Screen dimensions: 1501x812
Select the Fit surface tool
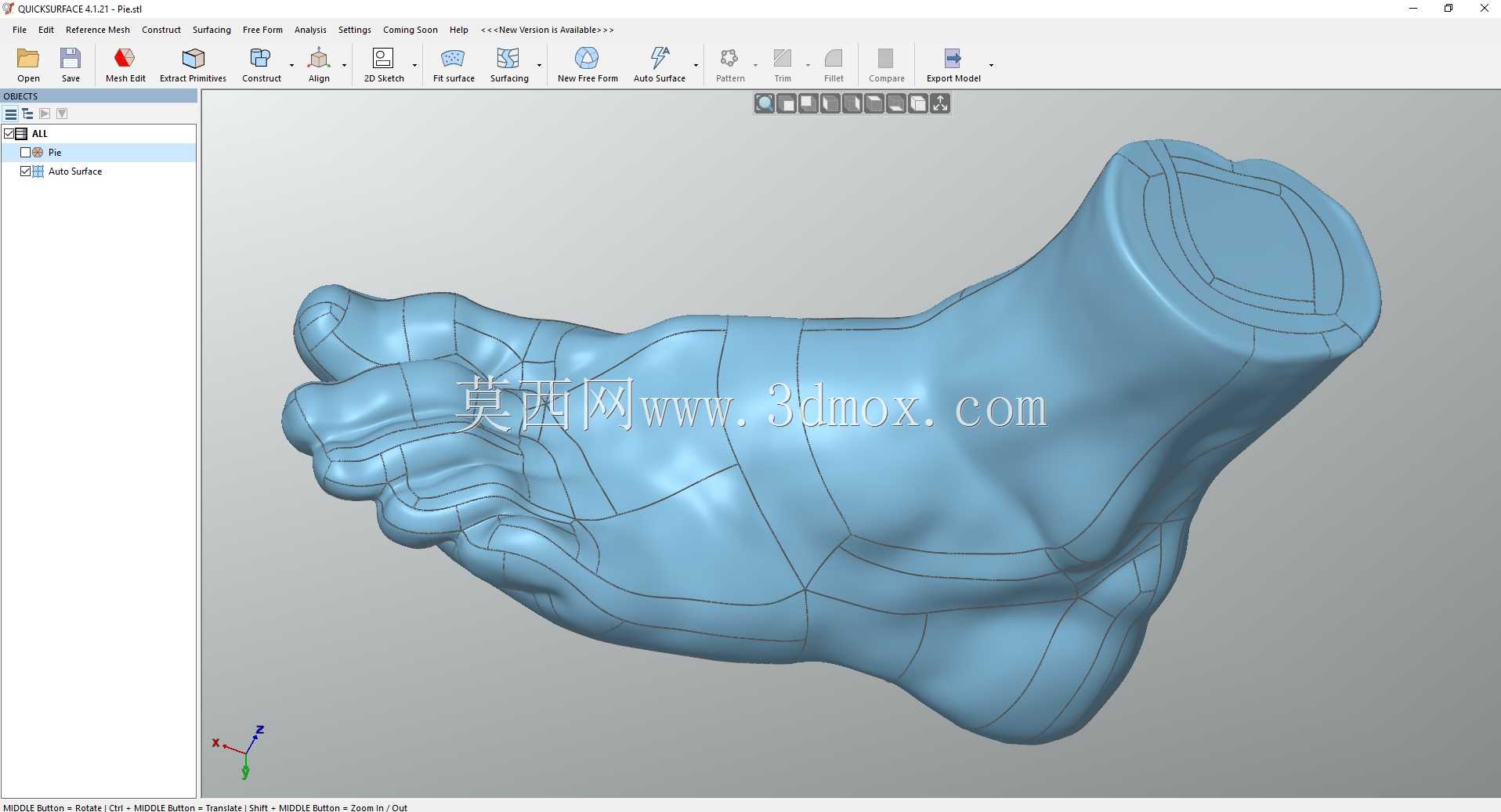[x=454, y=64]
